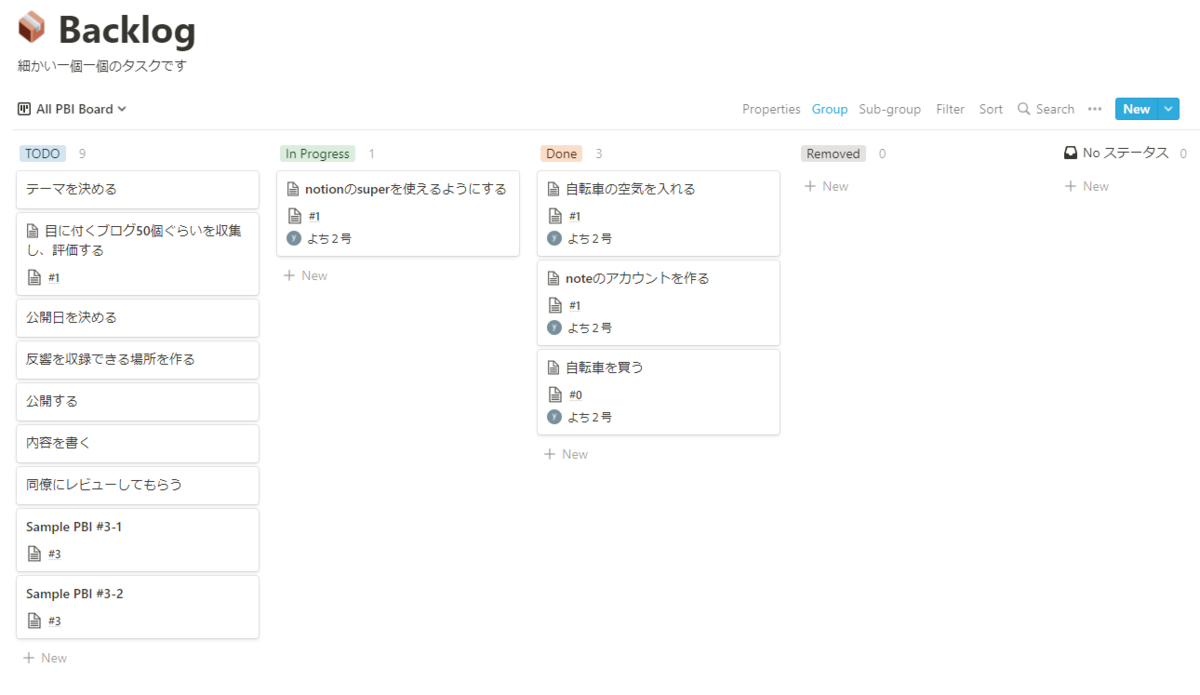Image resolution: width=1200 pixels, height=695 pixels.
Task: Open the Filter options
Action: [x=950, y=109]
